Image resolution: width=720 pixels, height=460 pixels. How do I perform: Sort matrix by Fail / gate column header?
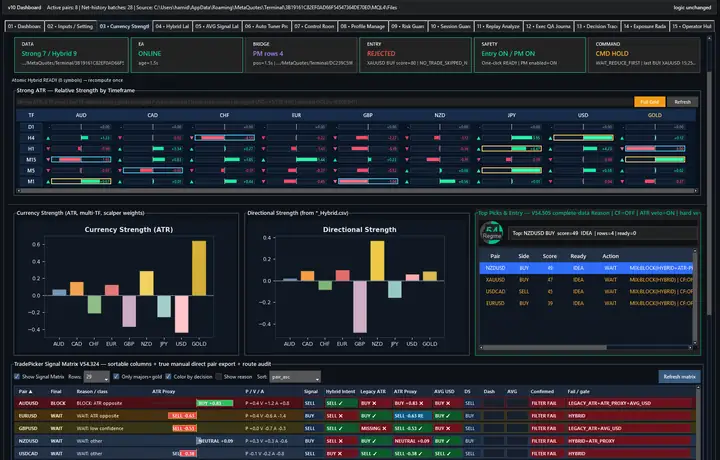click(x=578, y=392)
